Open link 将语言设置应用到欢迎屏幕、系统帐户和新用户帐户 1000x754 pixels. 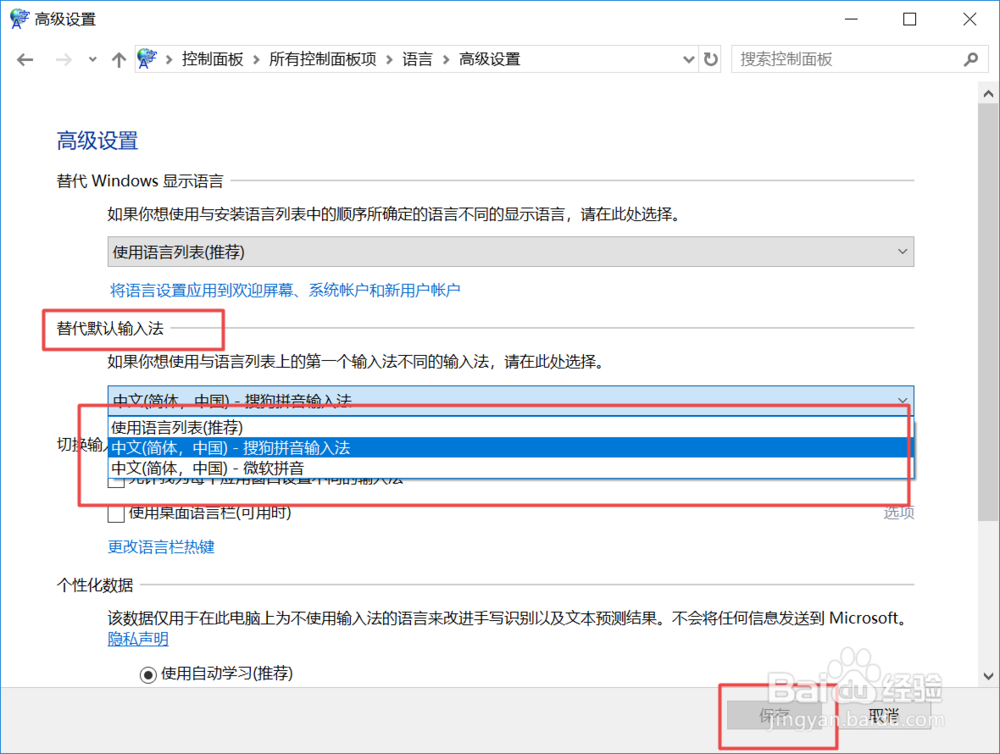(x=285, y=290)
